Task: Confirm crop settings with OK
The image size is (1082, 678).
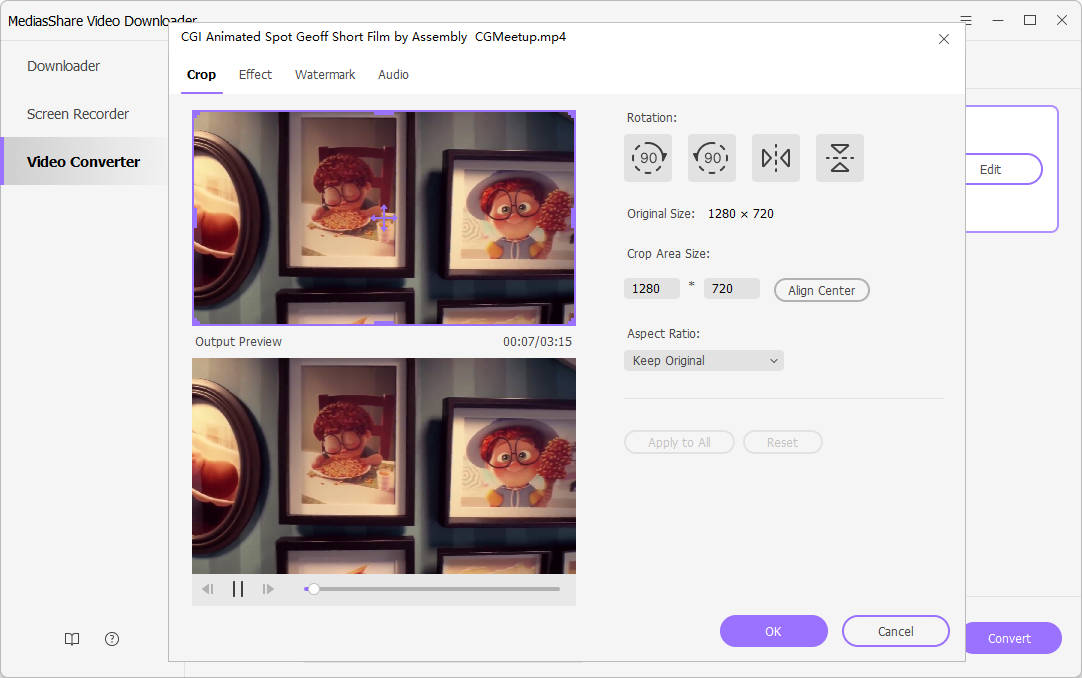Action: coord(773,631)
